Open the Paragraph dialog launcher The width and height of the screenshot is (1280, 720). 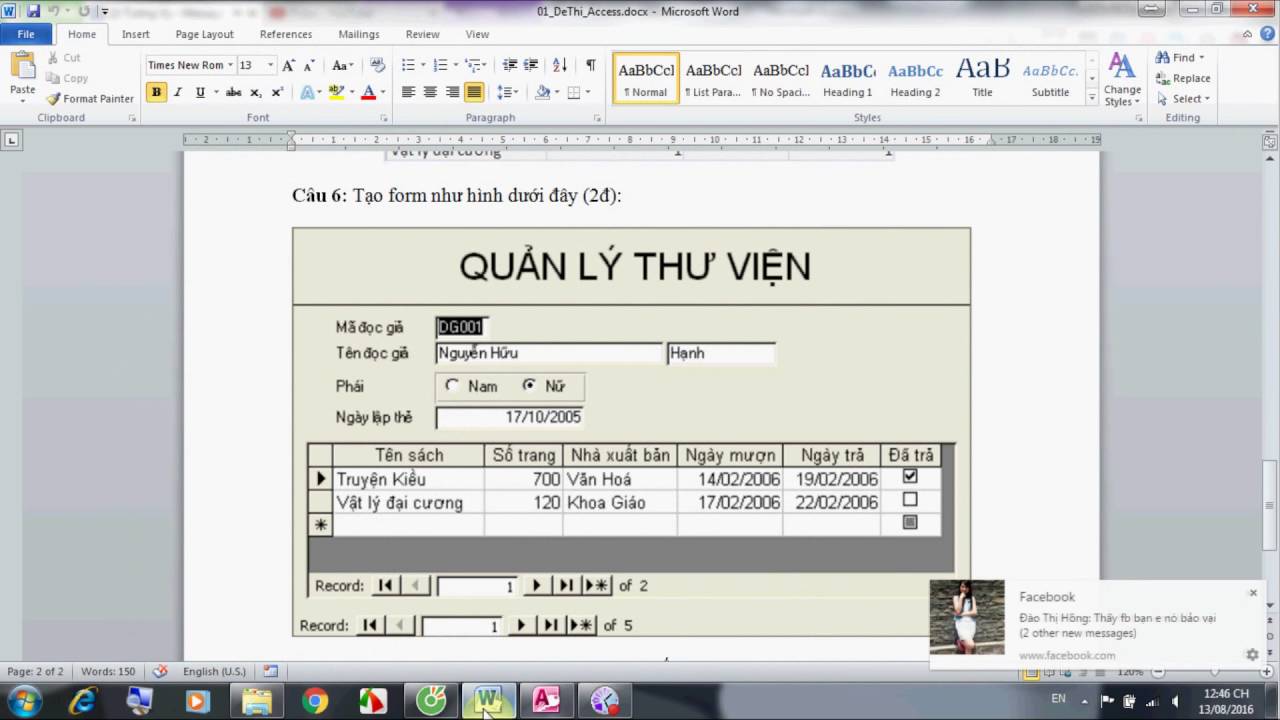point(597,118)
